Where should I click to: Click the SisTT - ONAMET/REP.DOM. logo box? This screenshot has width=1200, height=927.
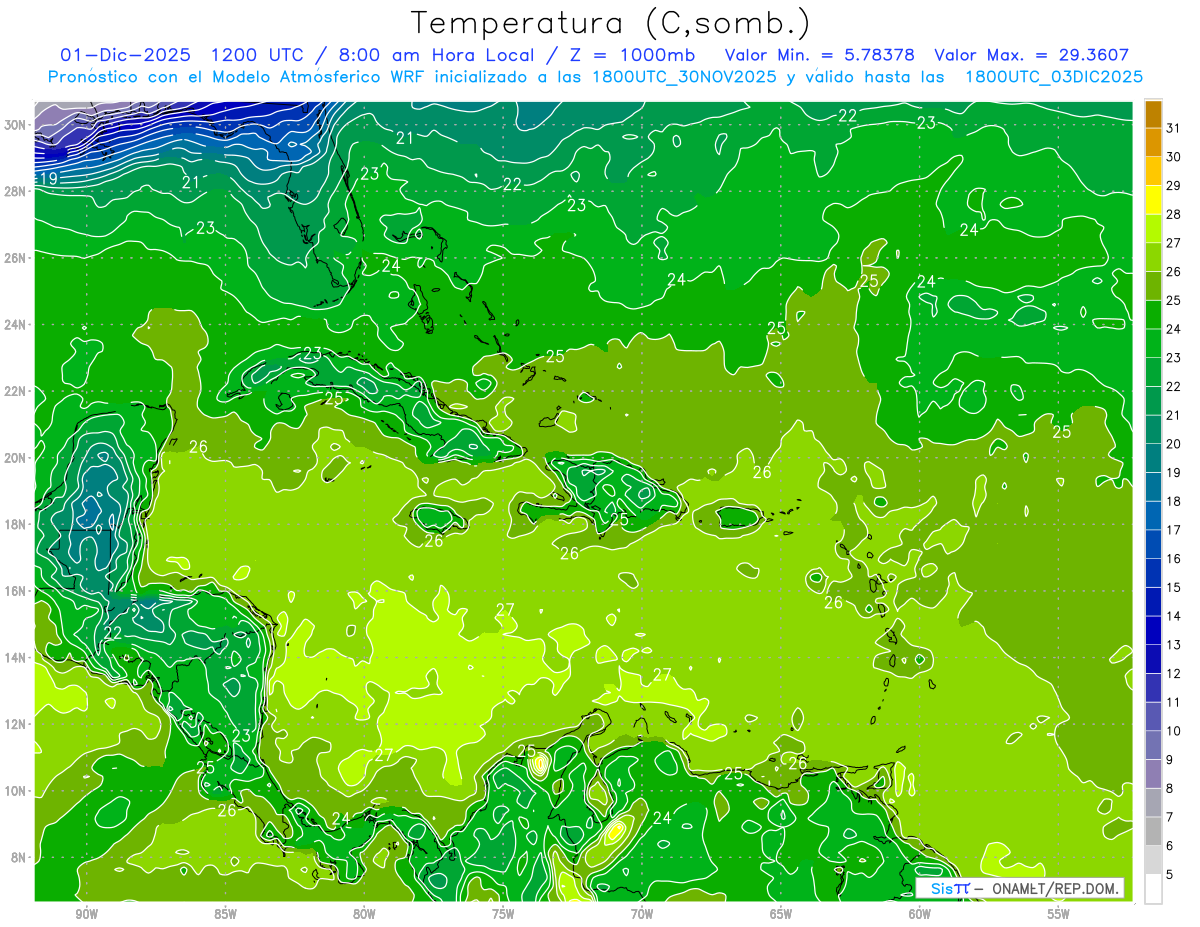1021,888
